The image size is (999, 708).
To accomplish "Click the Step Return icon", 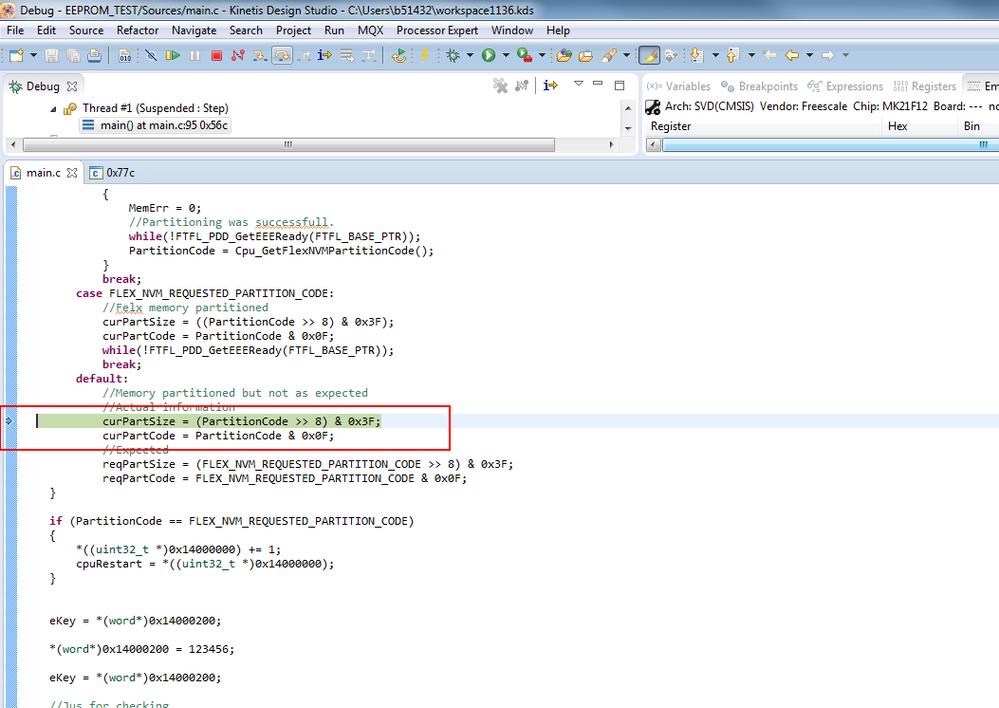I will pyautogui.click(x=303, y=56).
